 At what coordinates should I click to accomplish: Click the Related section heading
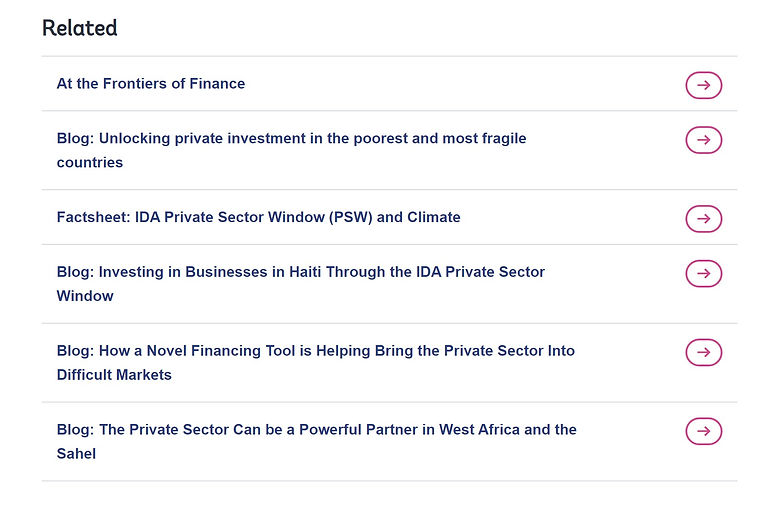[80, 28]
